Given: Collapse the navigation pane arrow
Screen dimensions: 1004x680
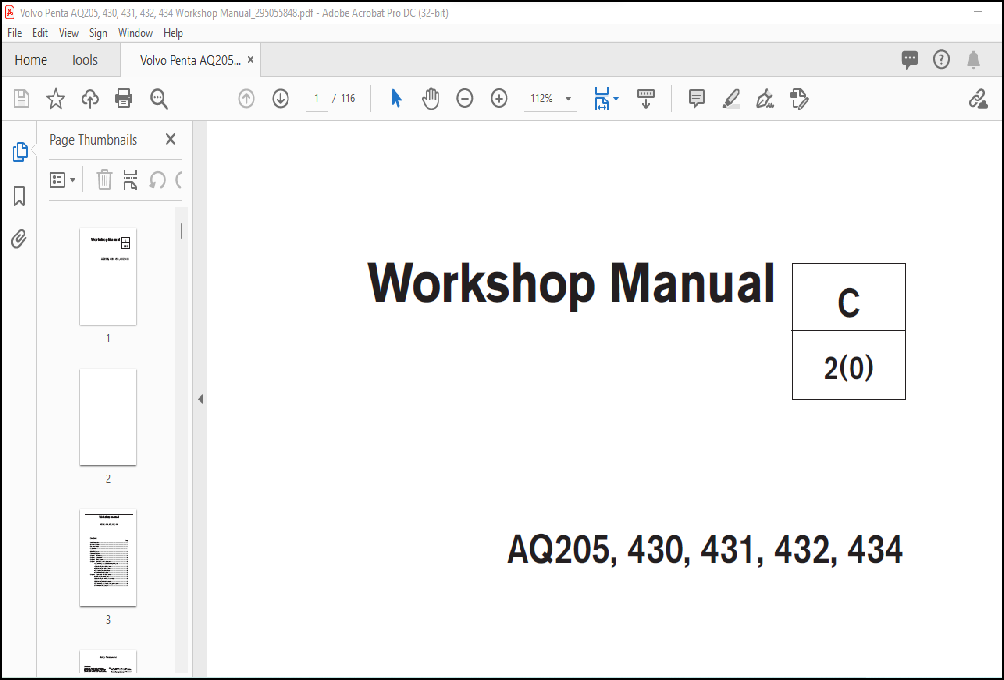Looking at the screenshot, I should click(x=200, y=399).
